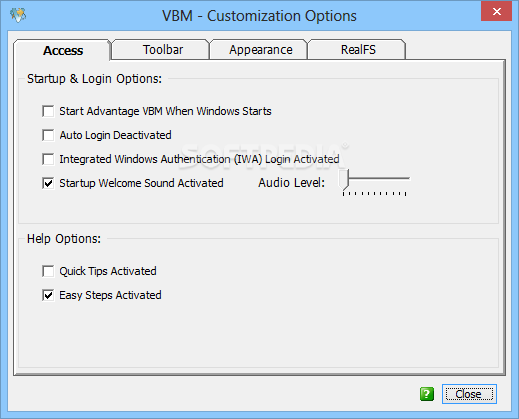Open help with the green question mark icon
The height and width of the screenshot is (419, 519).
427,394
